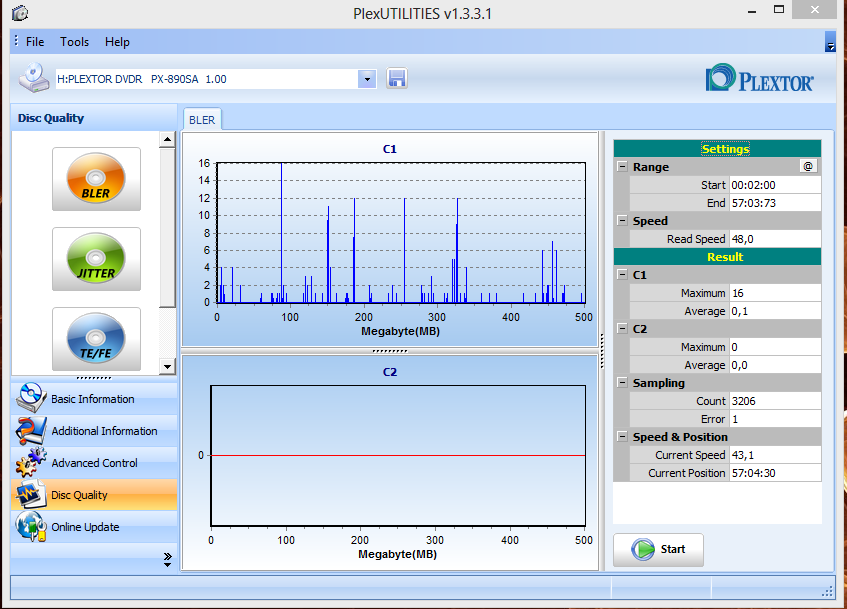
Task: Open the drive selection dropdown
Action: coord(367,79)
